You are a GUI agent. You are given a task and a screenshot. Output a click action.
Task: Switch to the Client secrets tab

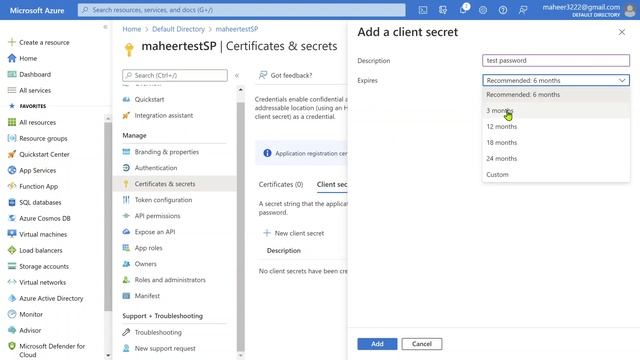332,184
